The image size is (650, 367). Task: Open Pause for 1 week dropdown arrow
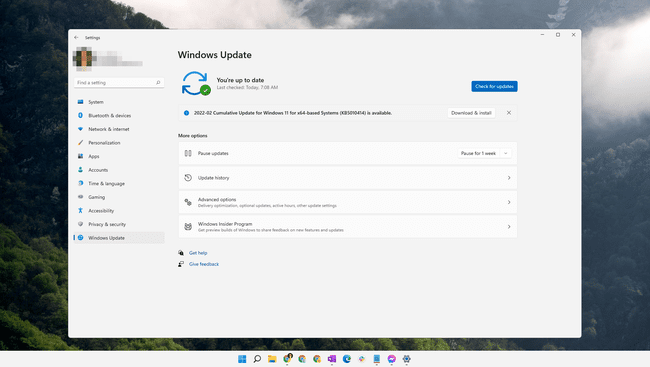(506, 153)
